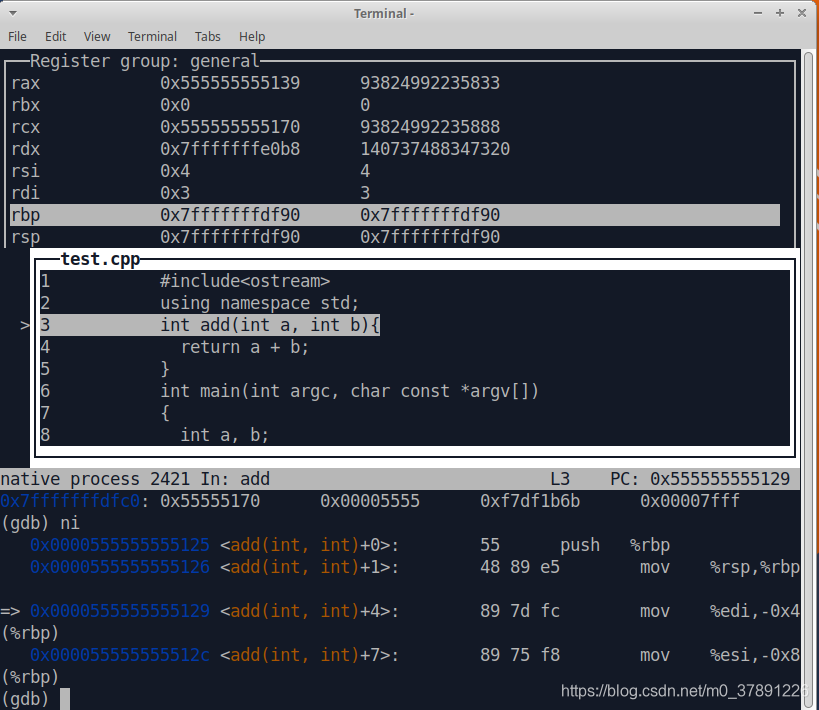Screen dimensions: 819x710
Task: Click the rsp register name
Action: click(x=26, y=237)
